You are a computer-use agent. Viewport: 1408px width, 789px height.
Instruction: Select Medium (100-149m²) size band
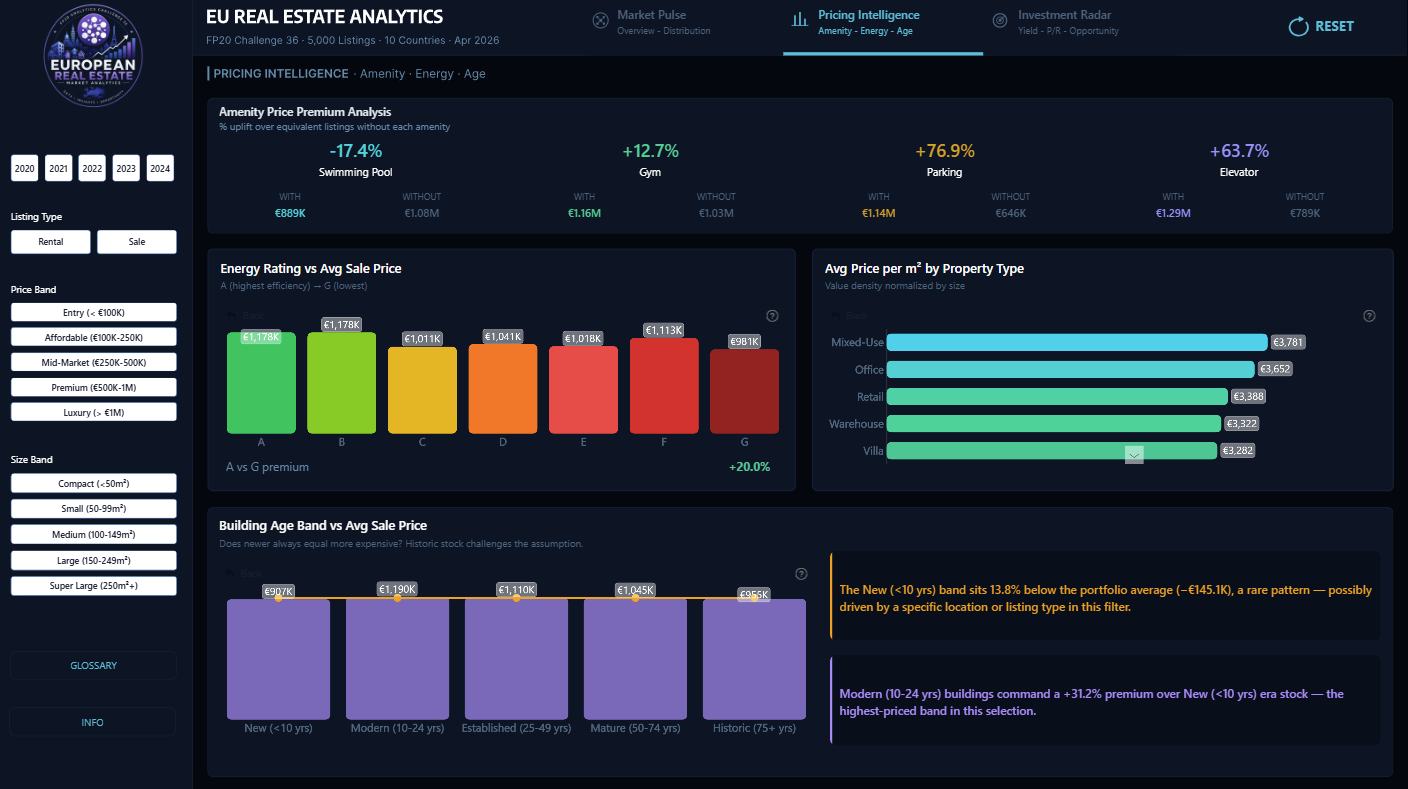pyautogui.click(x=94, y=535)
